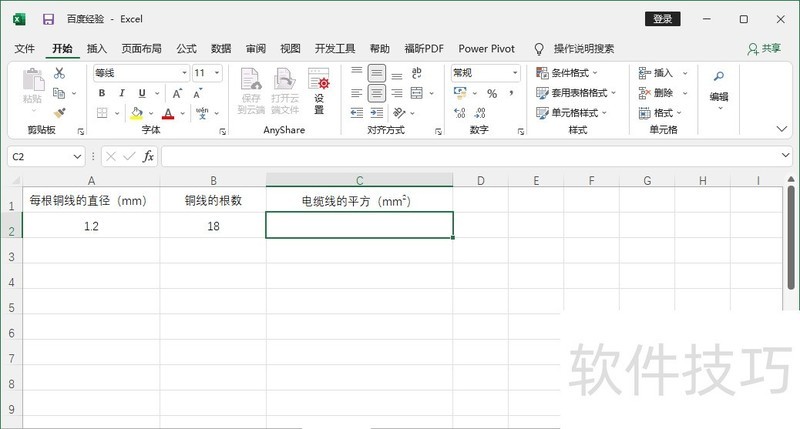Click the Paste clipboard icon
The height and width of the screenshot is (429, 800).
click(33, 81)
